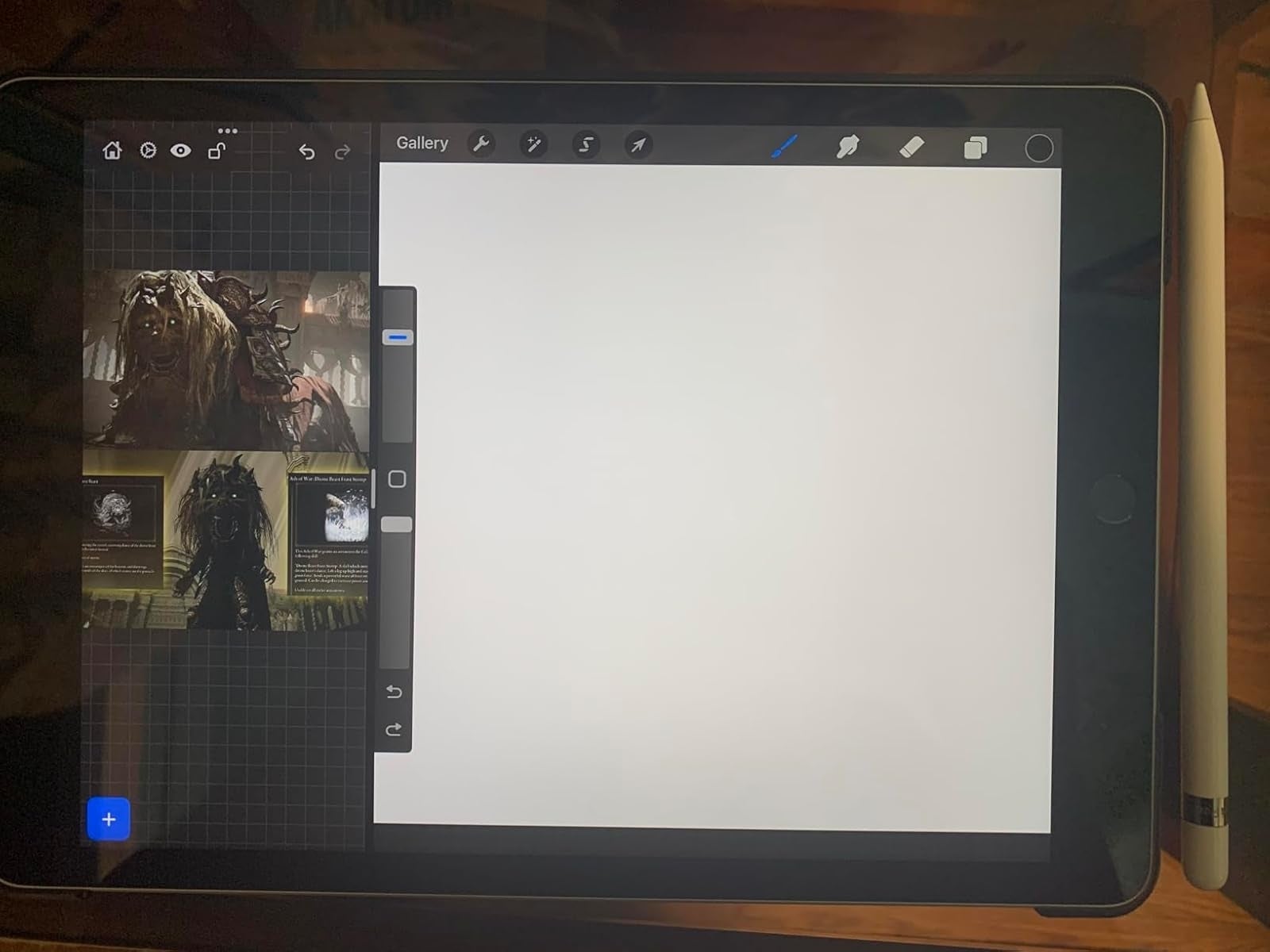Activate the Selection tool
Image resolution: width=1270 pixels, height=952 pixels.
(586, 144)
